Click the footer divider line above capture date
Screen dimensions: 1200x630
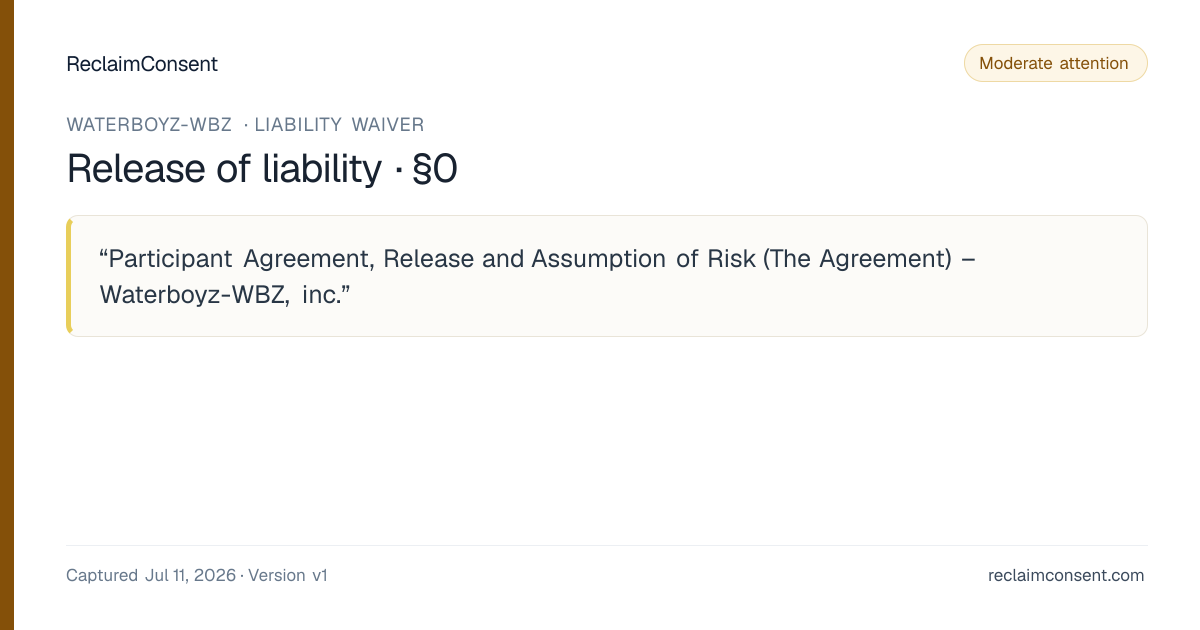(607, 545)
